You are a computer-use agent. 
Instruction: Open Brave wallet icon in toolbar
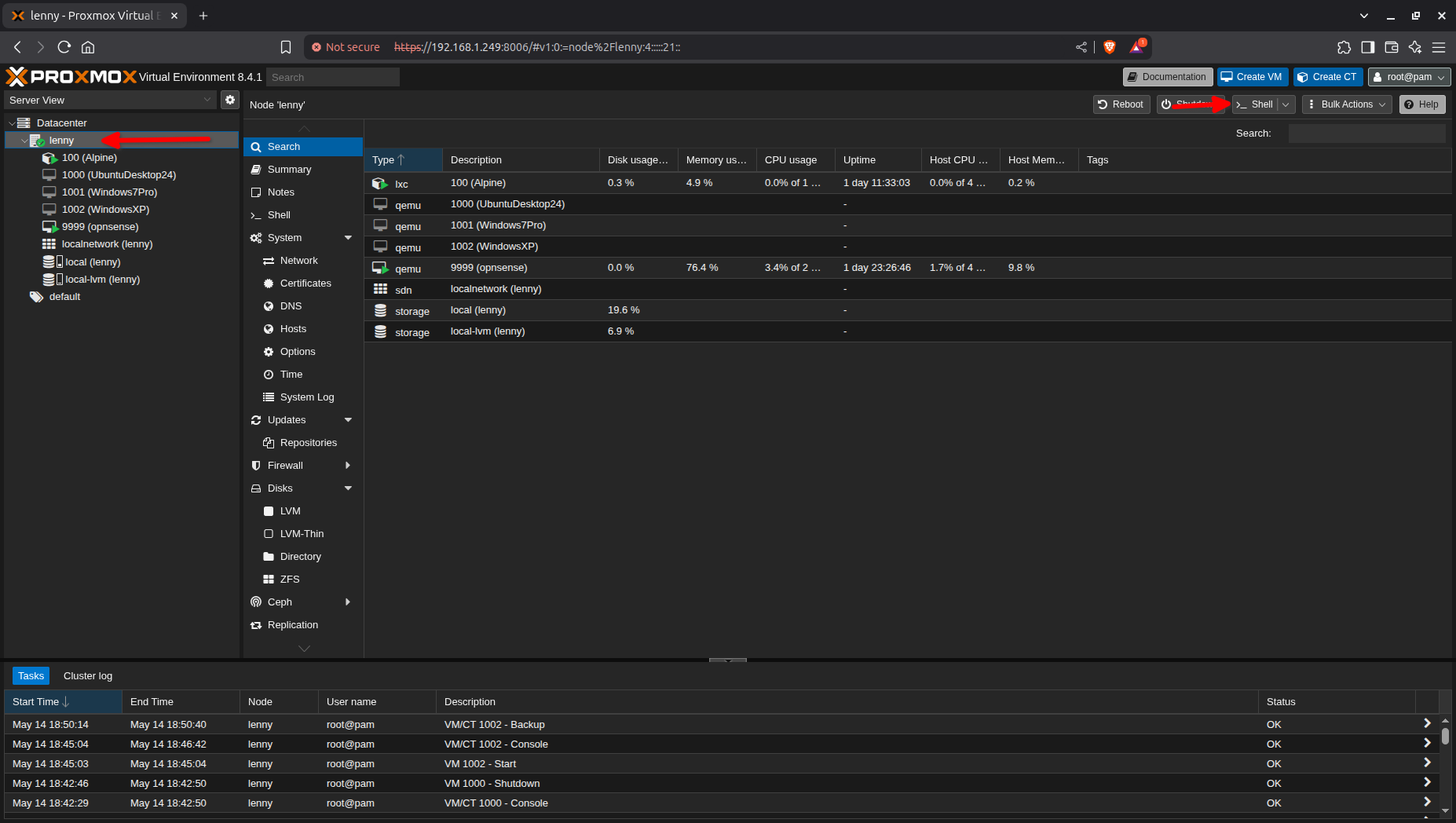tap(1392, 47)
